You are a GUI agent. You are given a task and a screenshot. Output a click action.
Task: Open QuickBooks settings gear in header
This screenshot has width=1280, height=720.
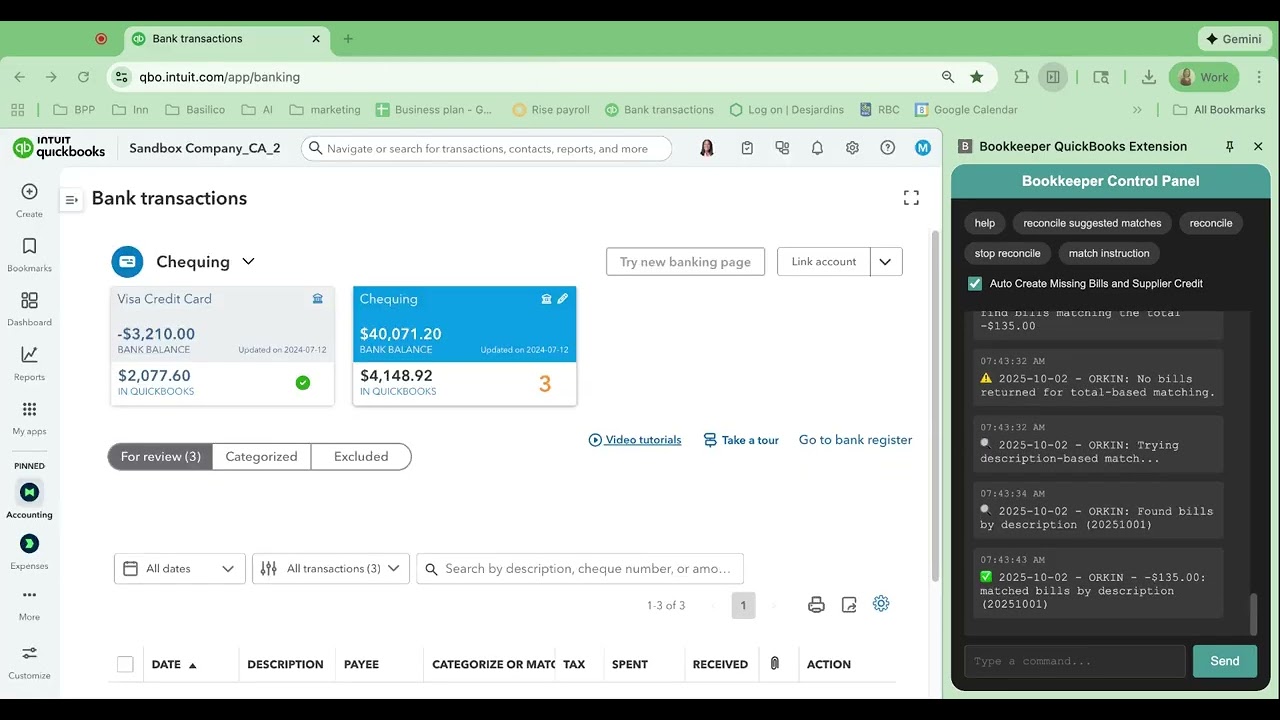coord(852,148)
